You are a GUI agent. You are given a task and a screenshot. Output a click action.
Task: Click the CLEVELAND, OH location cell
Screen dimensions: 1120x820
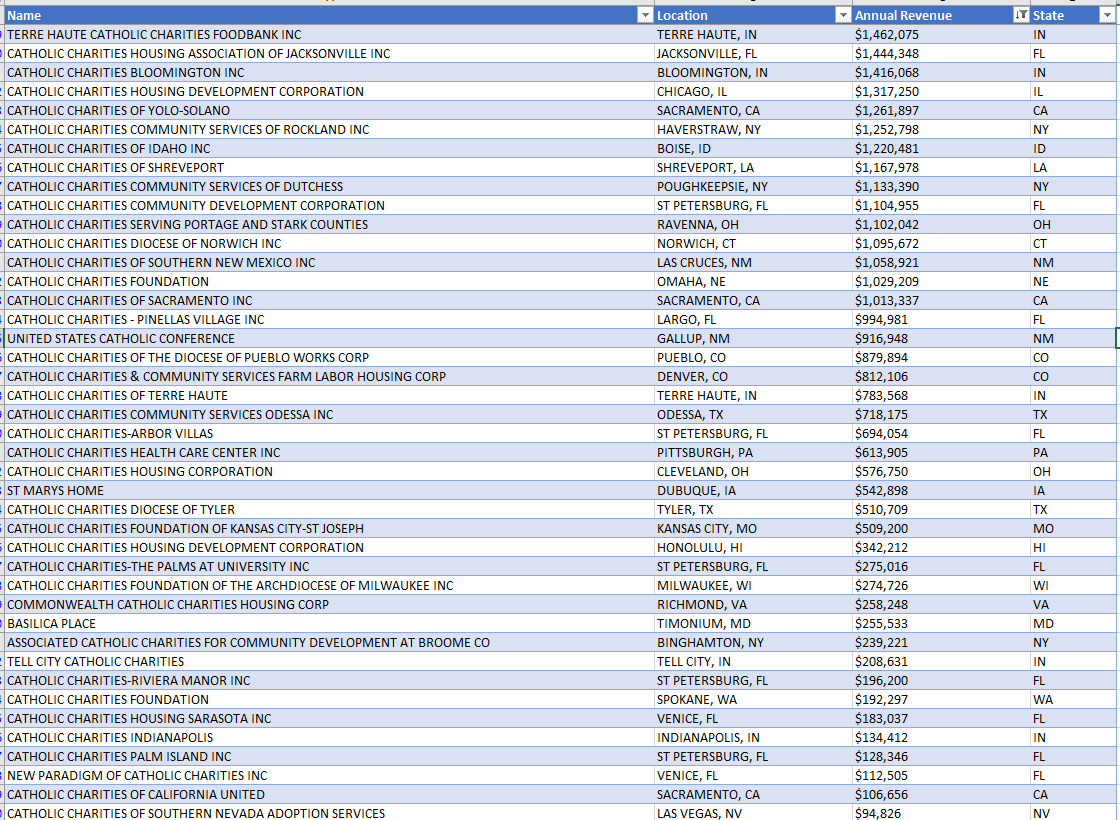pyautogui.click(x=753, y=471)
